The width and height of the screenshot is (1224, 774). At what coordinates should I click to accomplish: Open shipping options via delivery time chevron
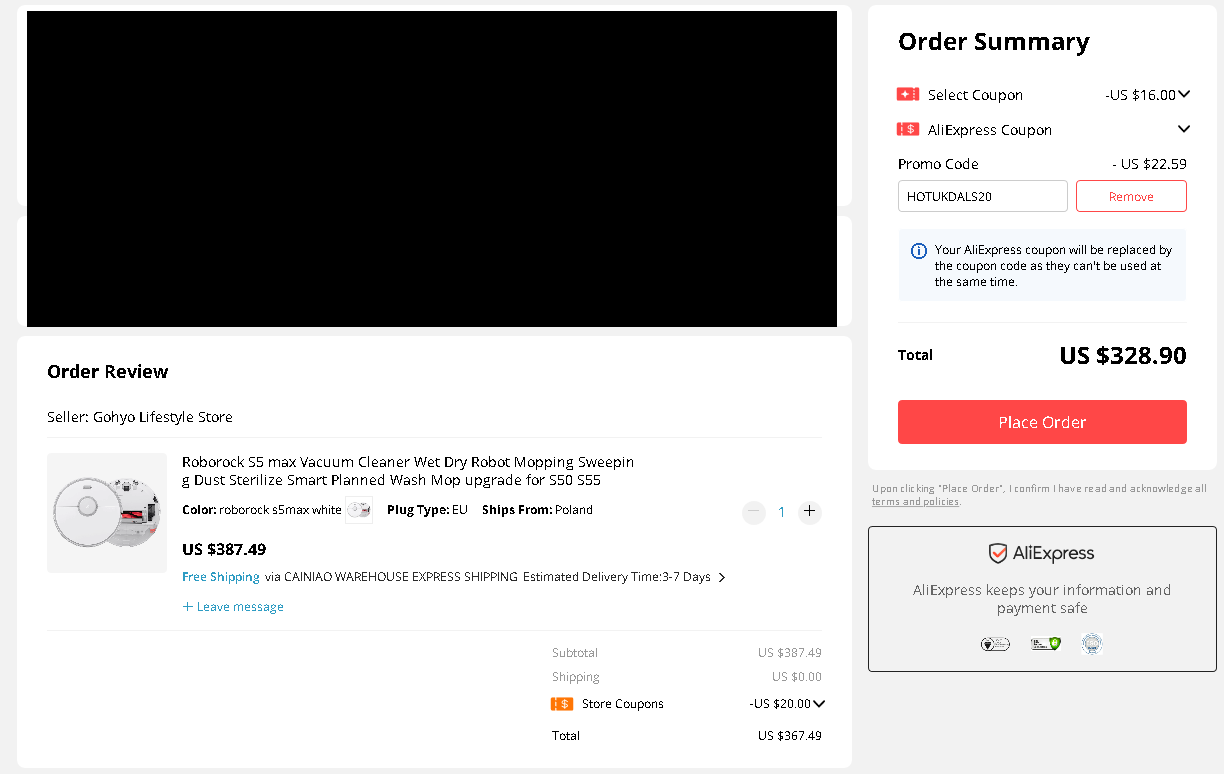722,578
